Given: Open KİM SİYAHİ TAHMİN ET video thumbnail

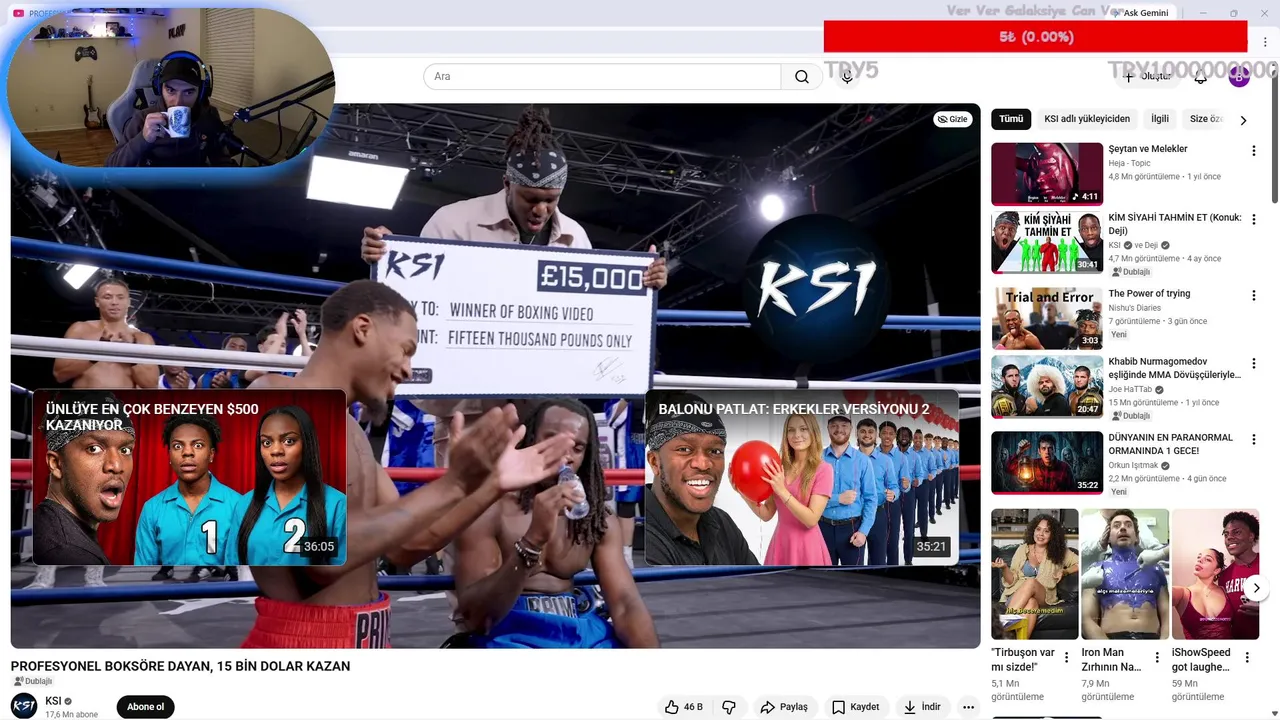Looking at the screenshot, I should click(x=1047, y=242).
